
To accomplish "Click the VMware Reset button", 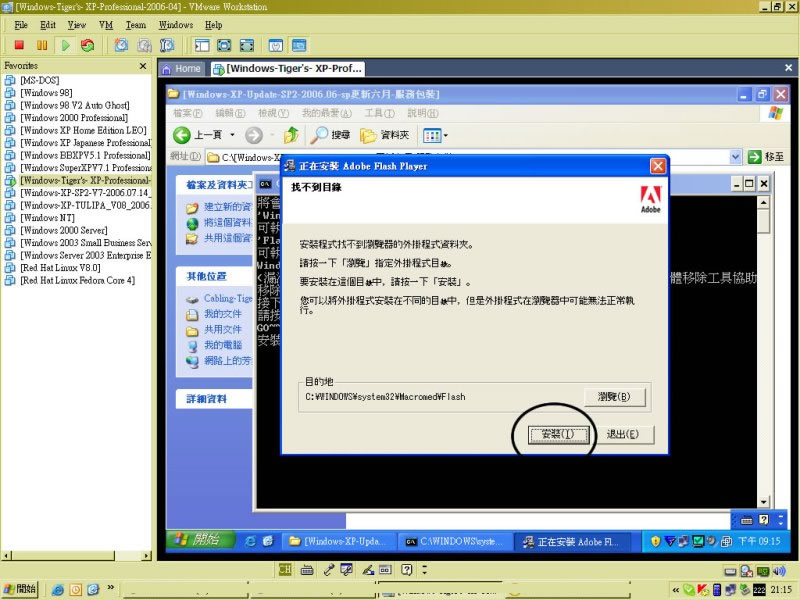I will tap(88, 45).
